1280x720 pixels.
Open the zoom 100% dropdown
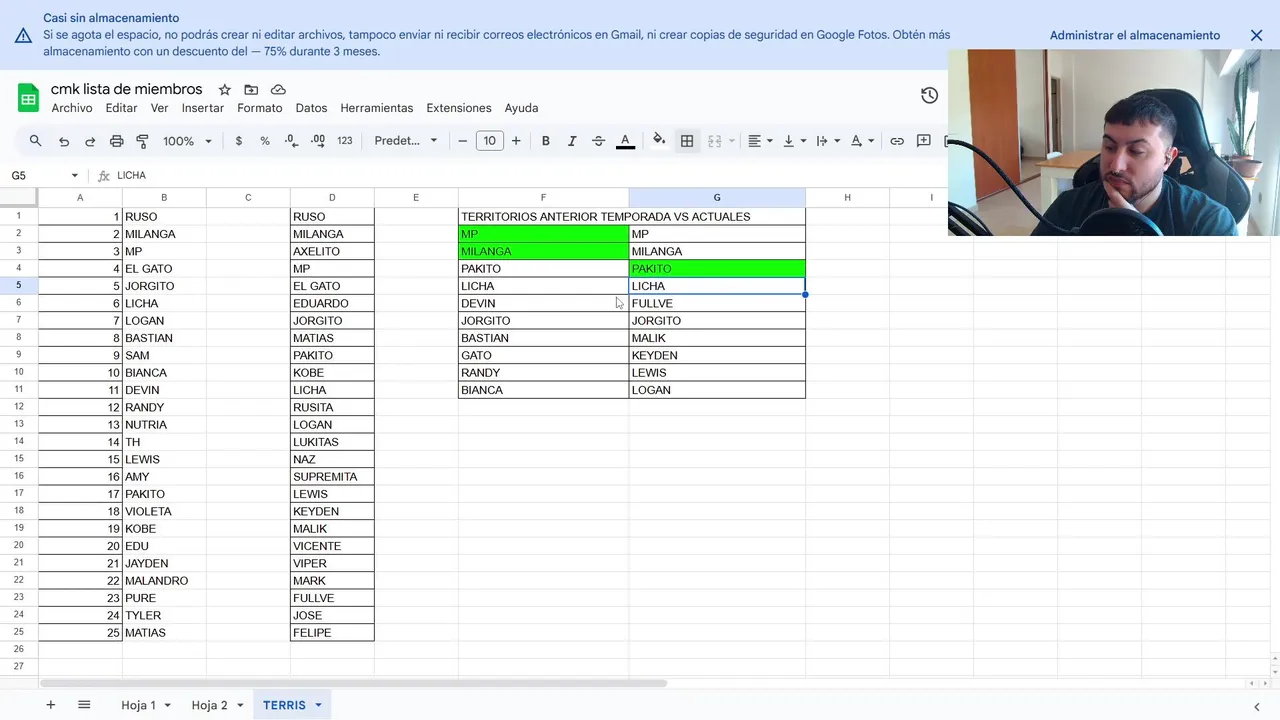click(187, 141)
